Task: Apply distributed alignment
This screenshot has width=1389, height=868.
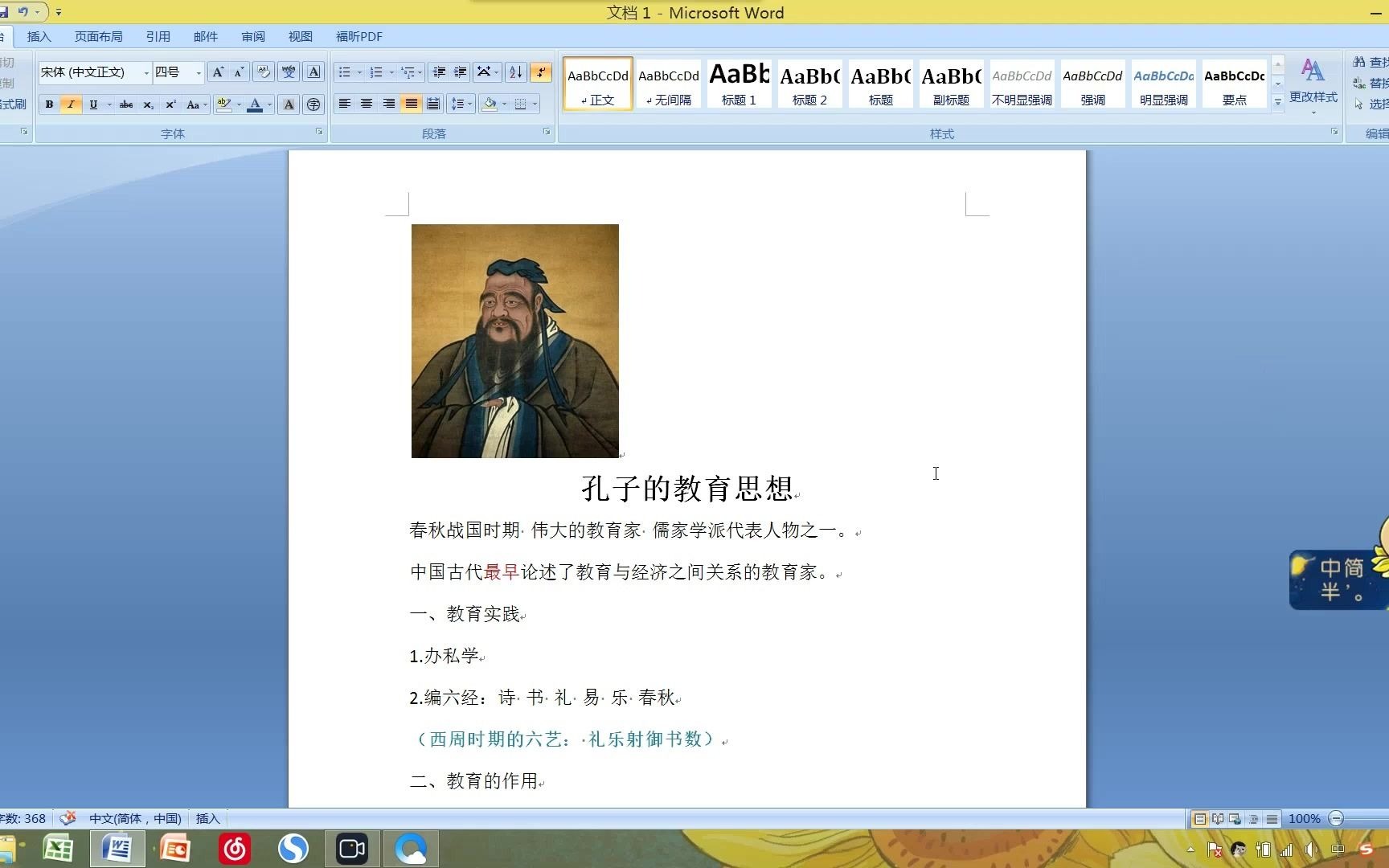Action: [433, 104]
